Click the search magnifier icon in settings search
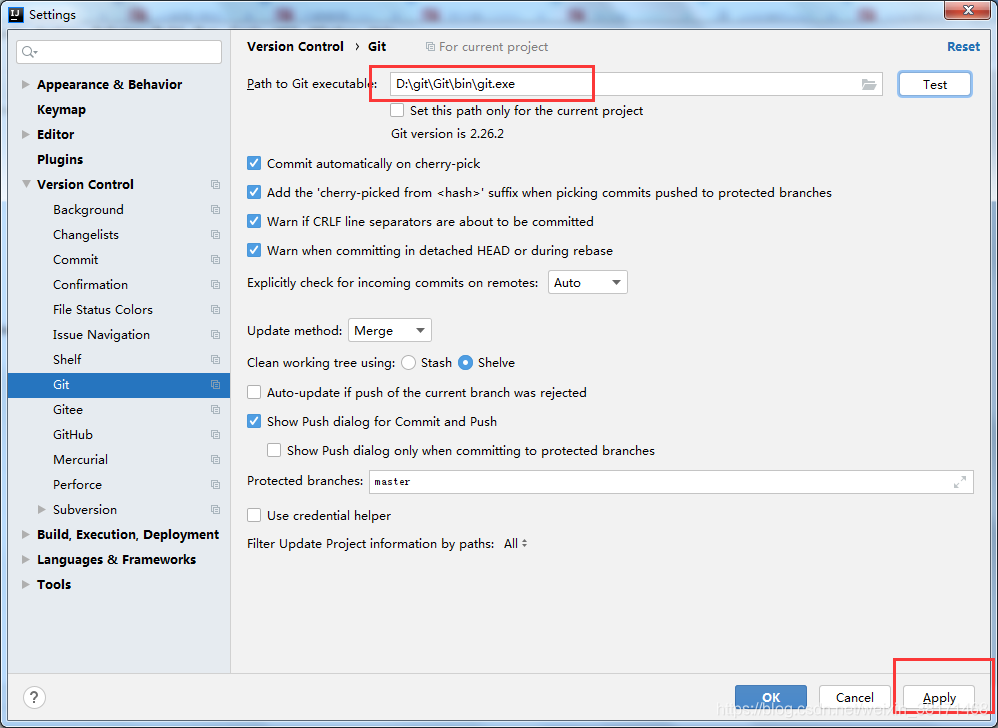The image size is (998, 728). click(x=29, y=52)
